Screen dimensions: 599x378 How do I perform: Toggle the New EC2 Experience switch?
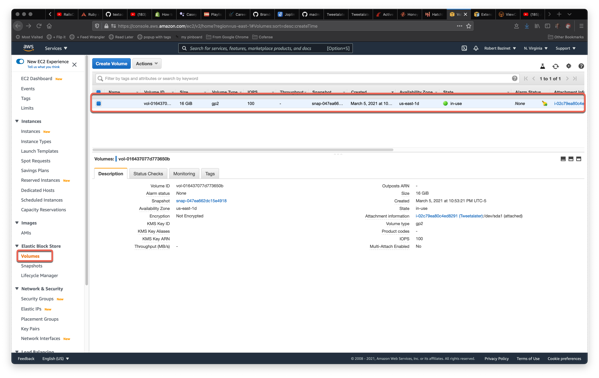click(x=20, y=62)
